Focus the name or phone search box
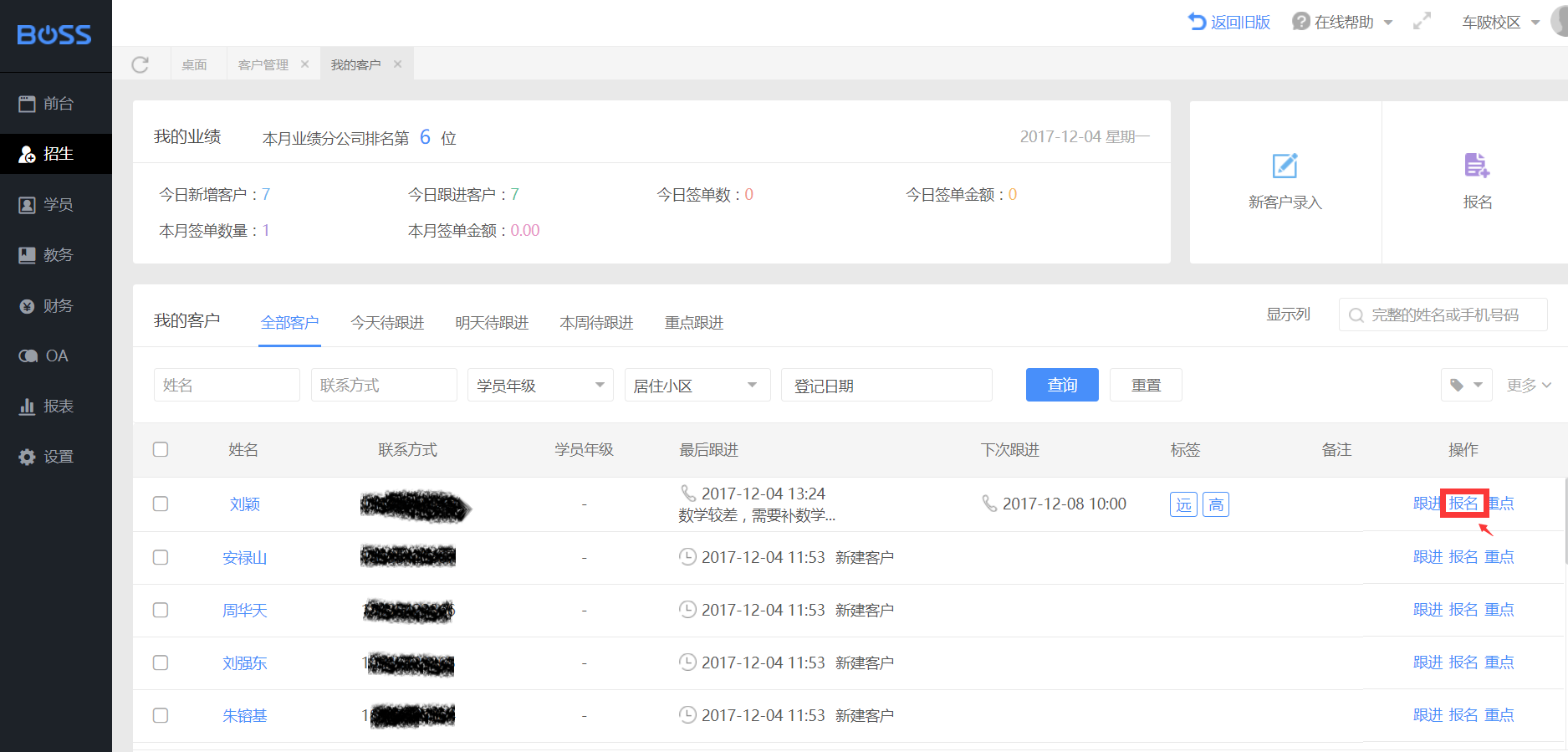 [x=1443, y=315]
